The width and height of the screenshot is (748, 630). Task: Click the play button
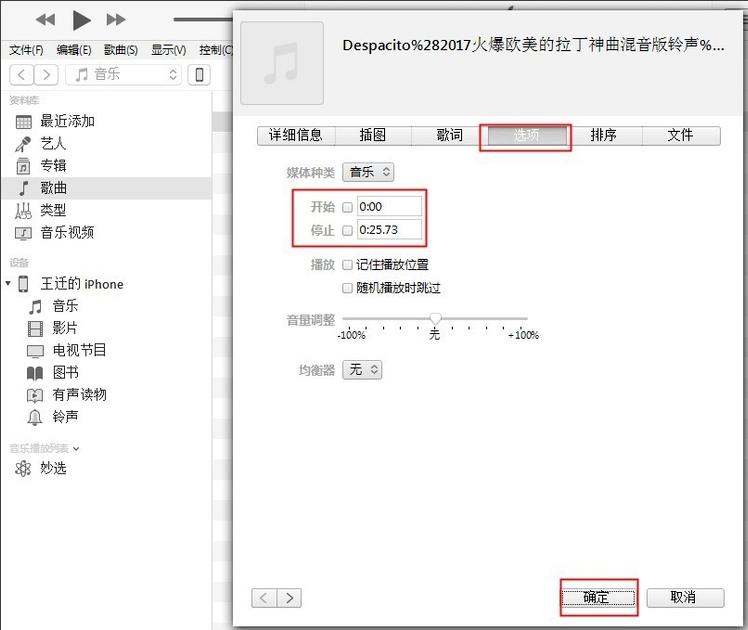82,20
